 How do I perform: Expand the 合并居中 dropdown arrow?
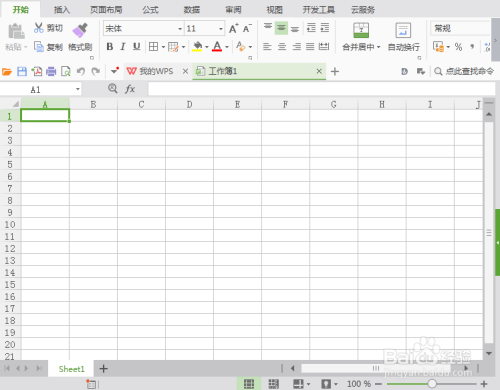point(379,47)
